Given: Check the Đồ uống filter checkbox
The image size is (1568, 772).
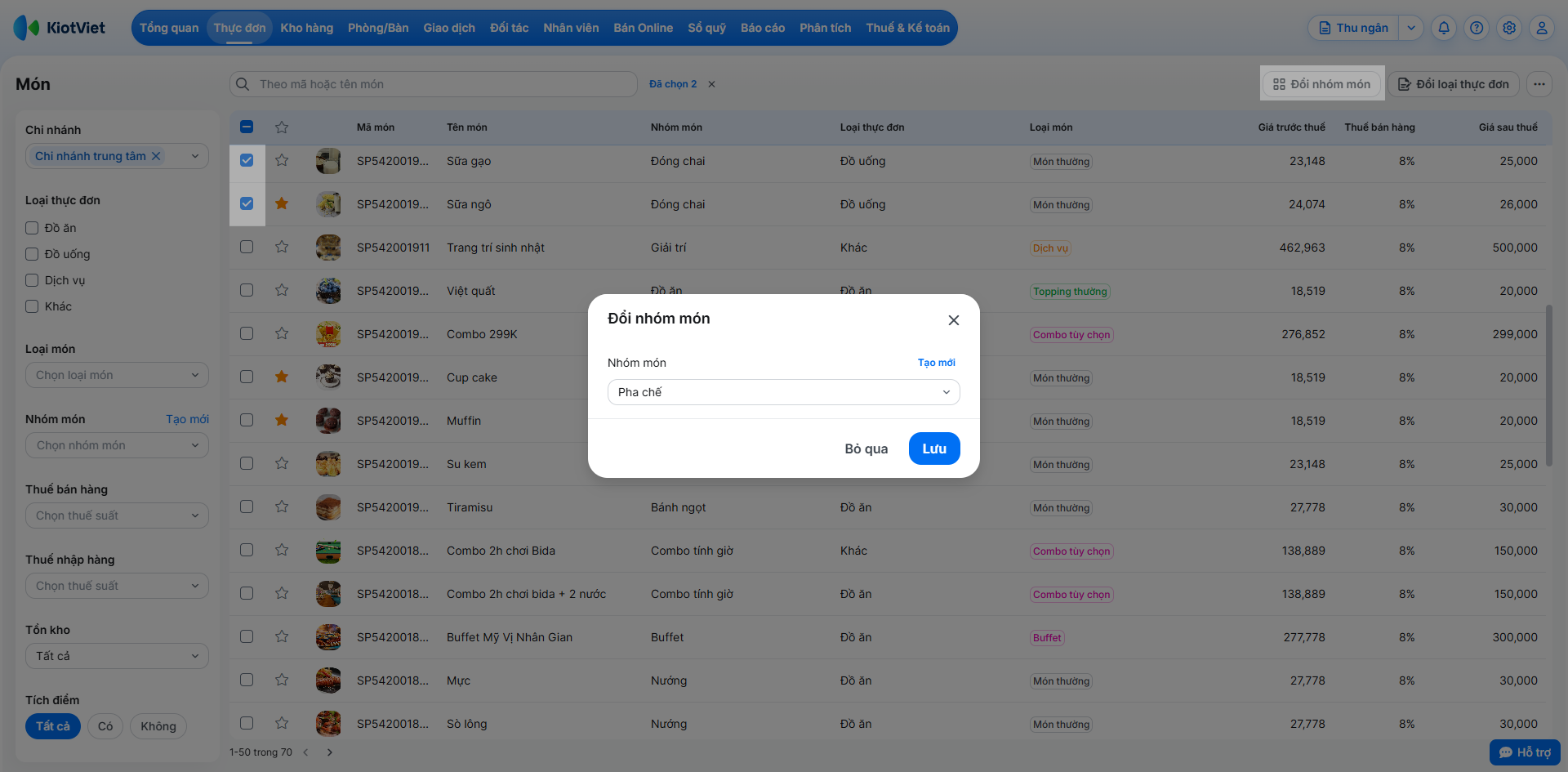Looking at the screenshot, I should pos(32,254).
